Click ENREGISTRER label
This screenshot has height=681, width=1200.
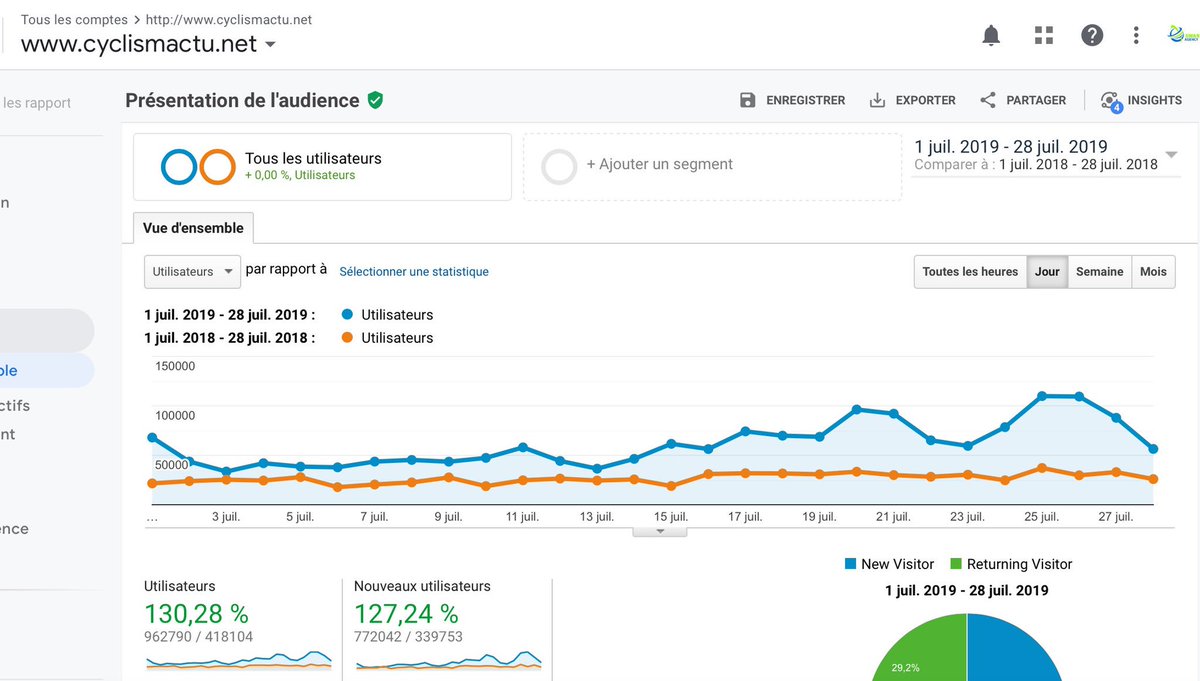click(805, 100)
